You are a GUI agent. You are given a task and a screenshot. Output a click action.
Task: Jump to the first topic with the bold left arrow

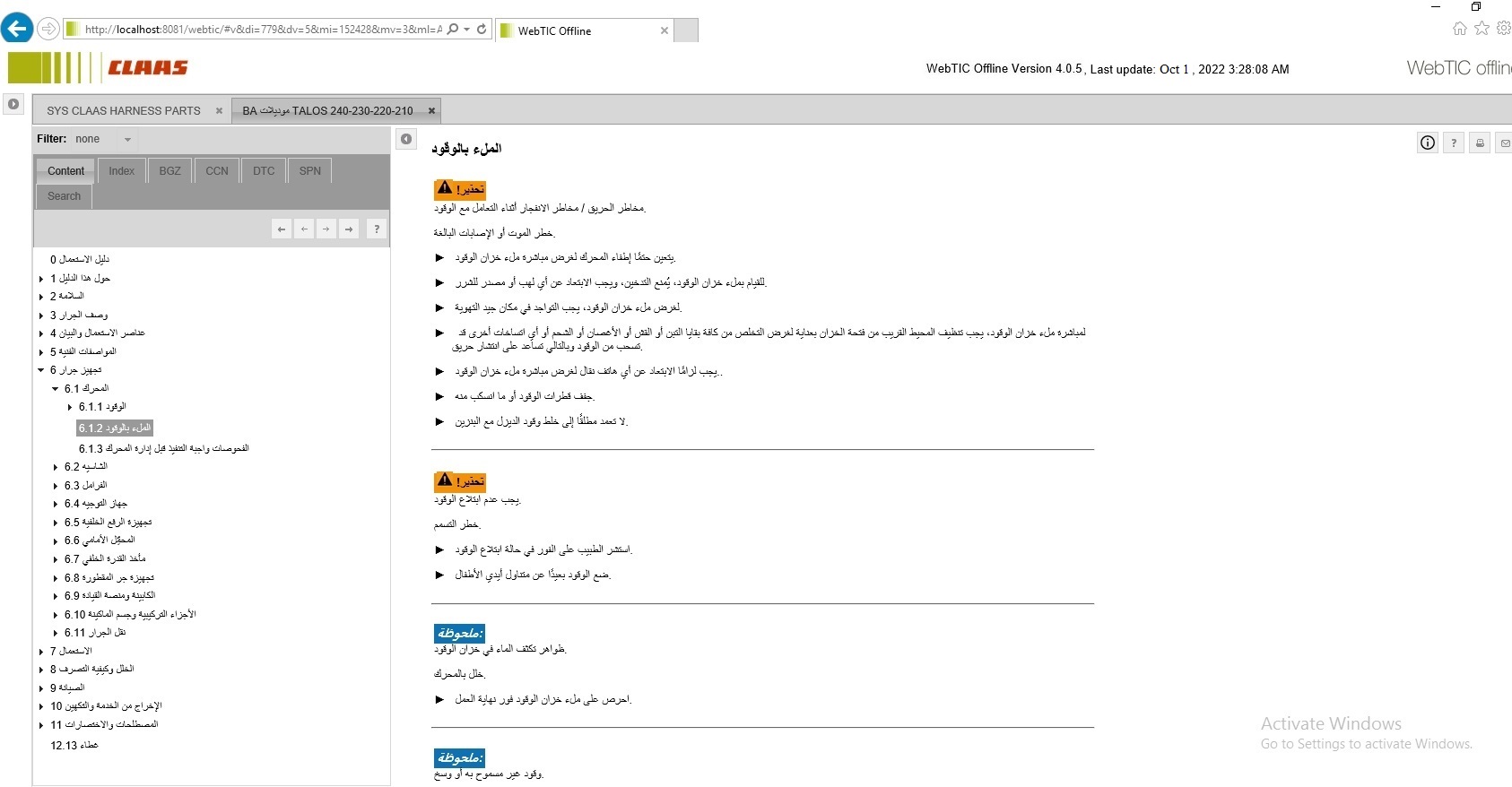282,229
